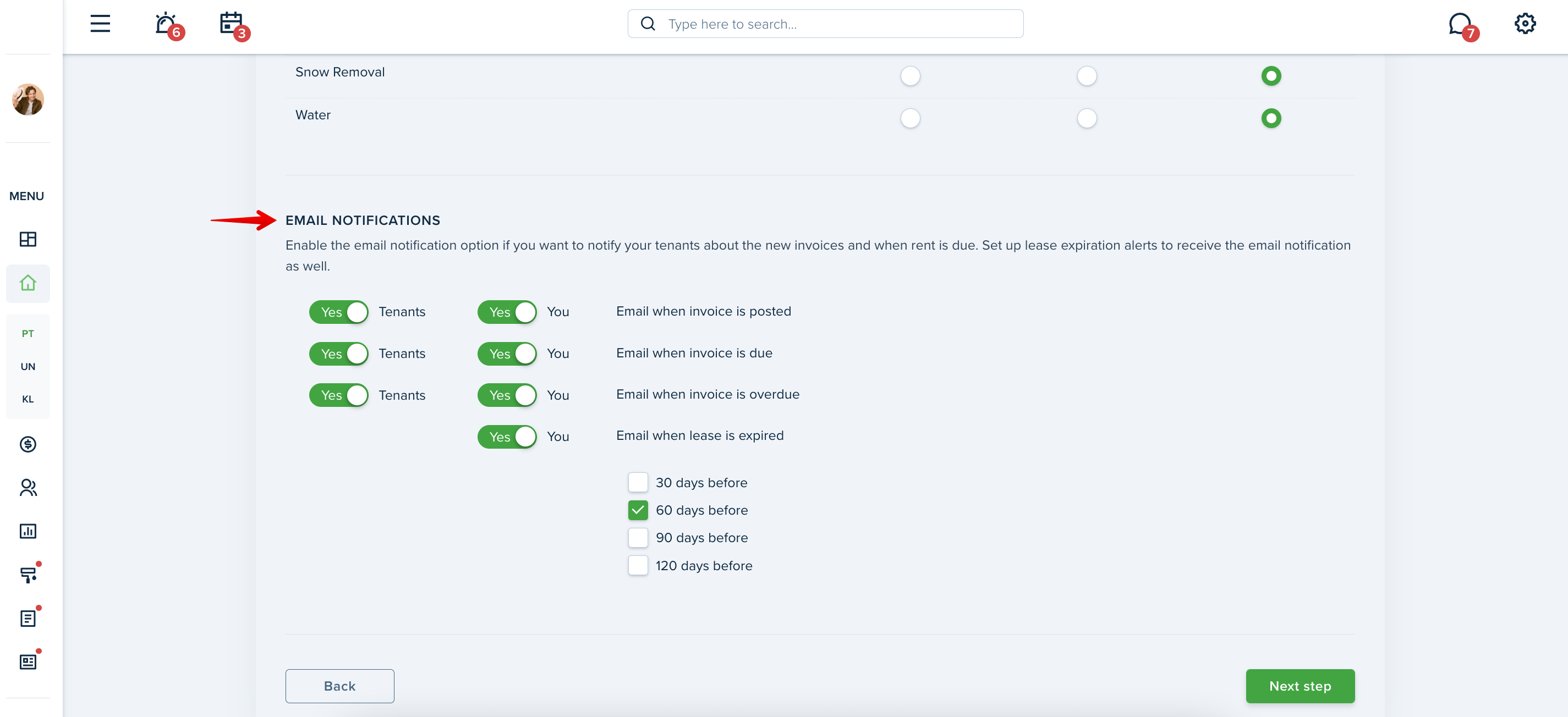
Task: Uncheck the 60 days before box
Action: (x=638, y=510)
